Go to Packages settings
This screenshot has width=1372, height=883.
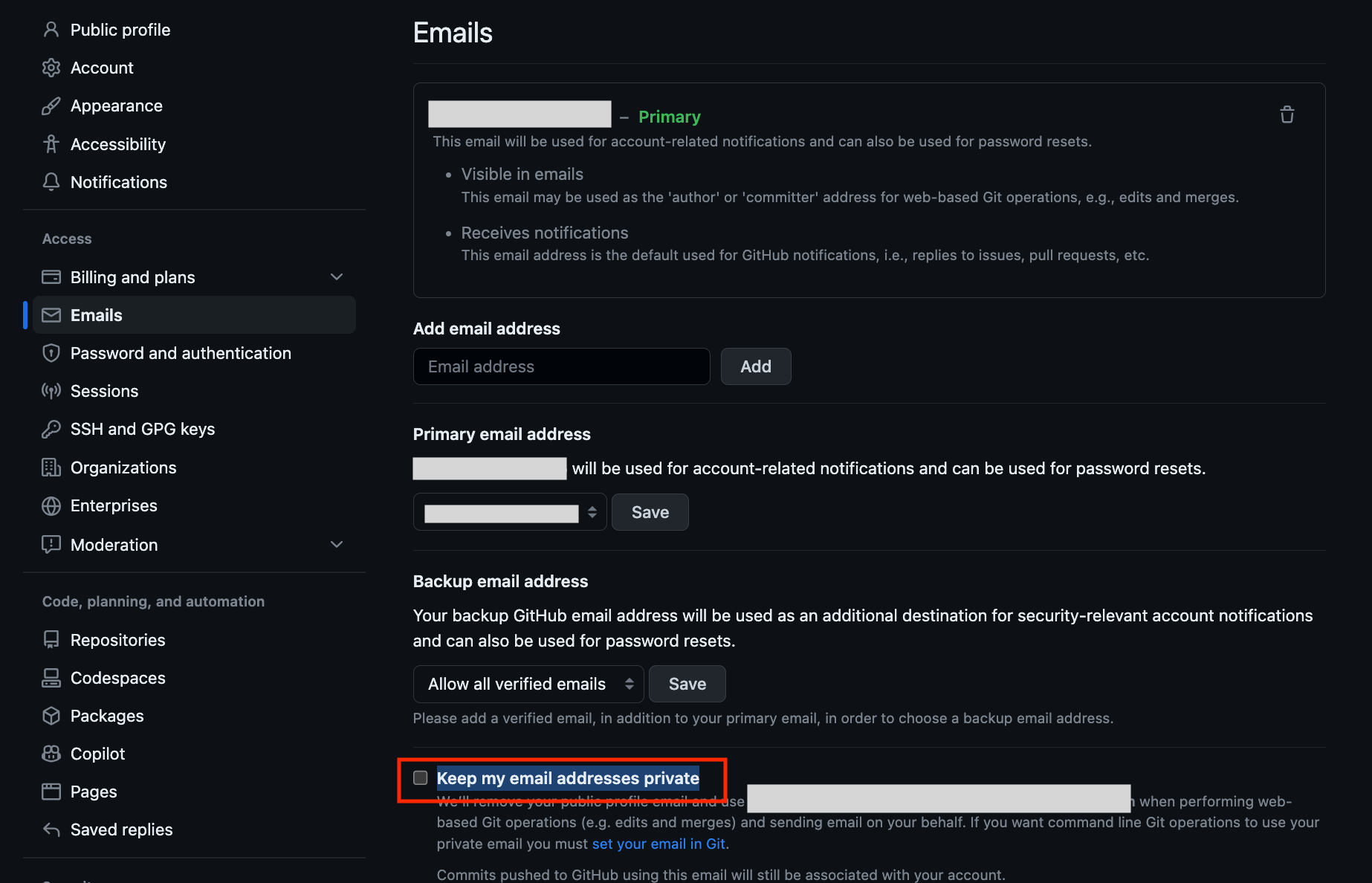(107, 716)
